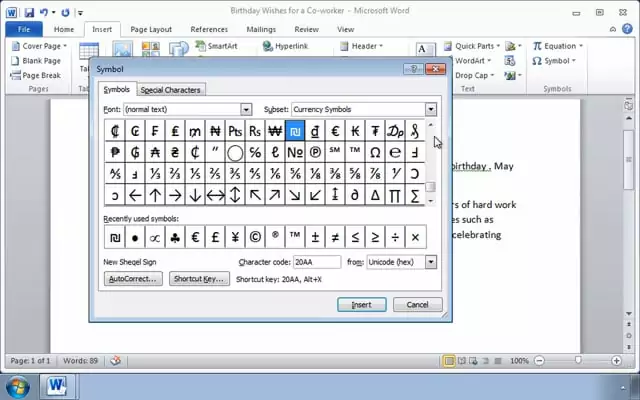Click symbol grid scrollbar down arrow
Image resolution: width=640 pixels, height=400 pixels.
tap(431, 200)
